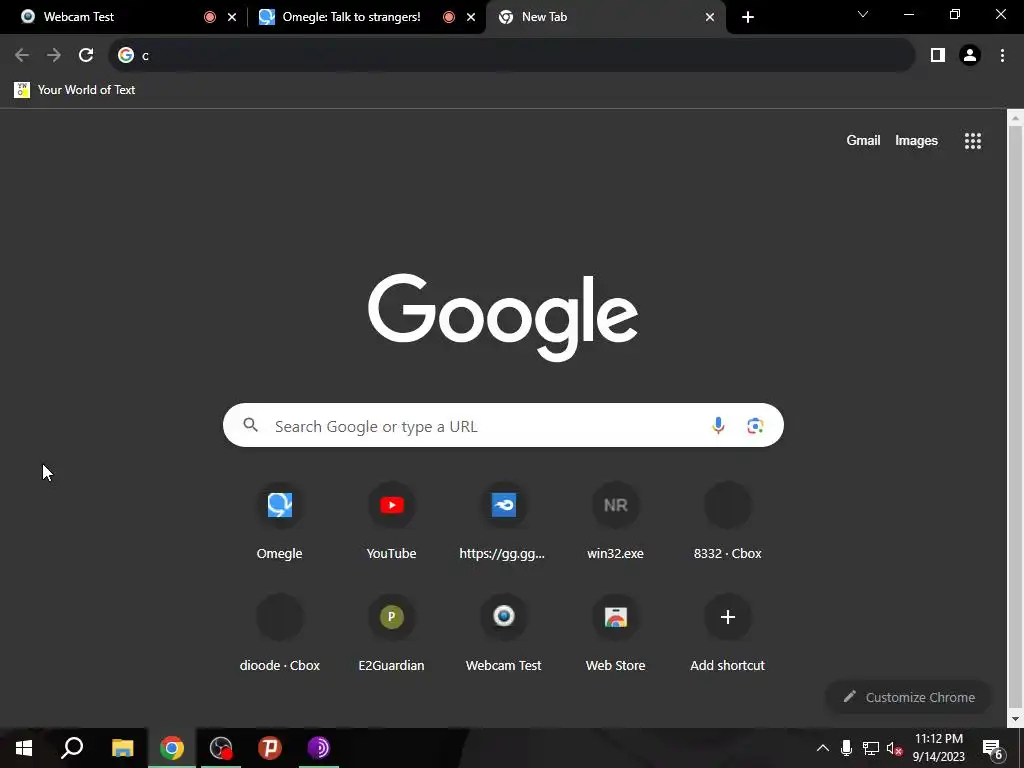Open Gmail link
The image size is (1024, 768).
tap(863, 140)
